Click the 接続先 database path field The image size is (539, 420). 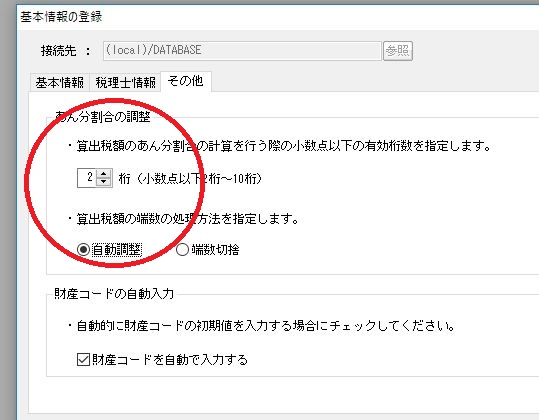tap(242, 51)
